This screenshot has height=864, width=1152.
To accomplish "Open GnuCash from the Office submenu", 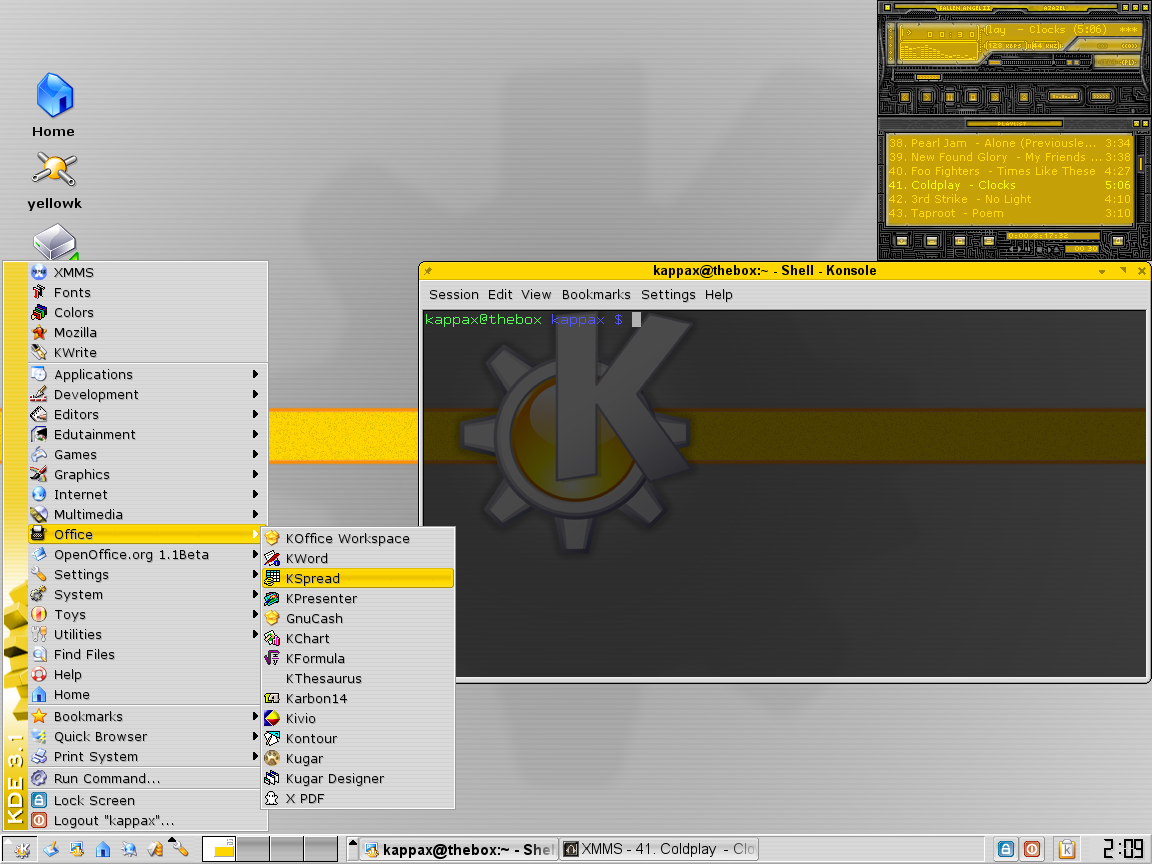I will coord(358,619).
